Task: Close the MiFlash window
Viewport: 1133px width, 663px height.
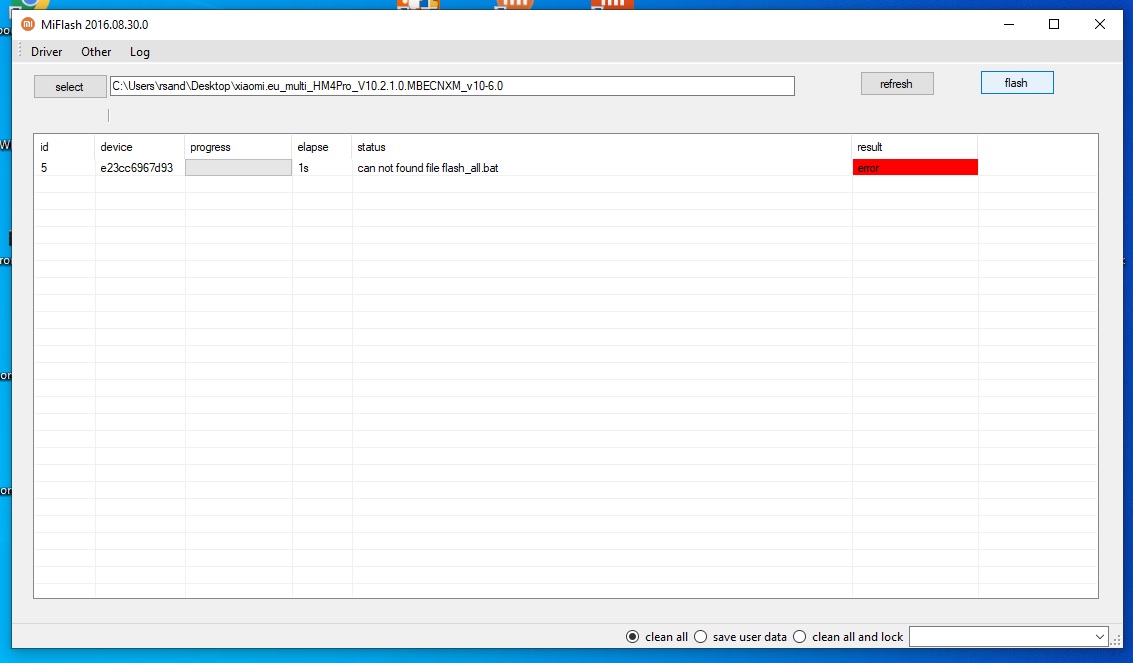Action: pyautogui.click(x=1100, y=24)
